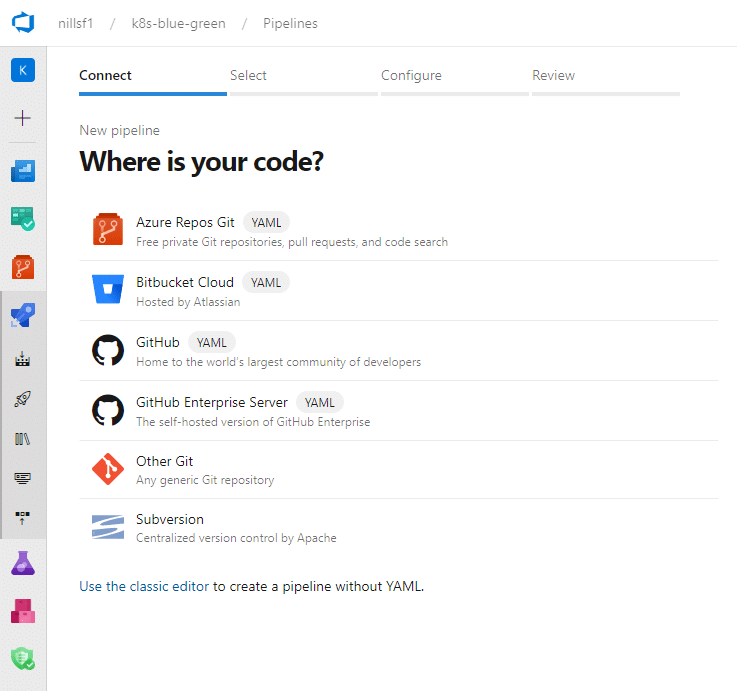737x691 pixels.
Task: Click Use the classic editor link
Action: coord(144,586)
